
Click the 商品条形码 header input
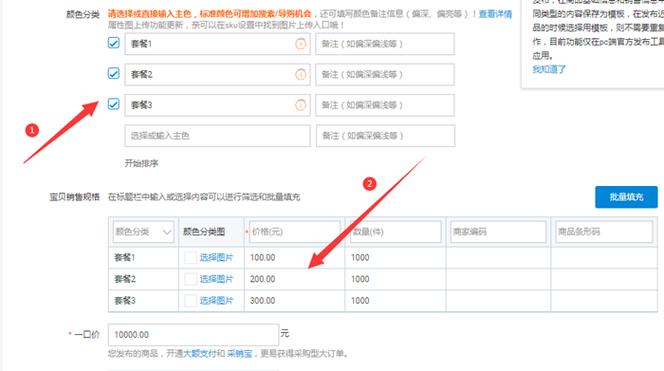[x=604, y=232]
